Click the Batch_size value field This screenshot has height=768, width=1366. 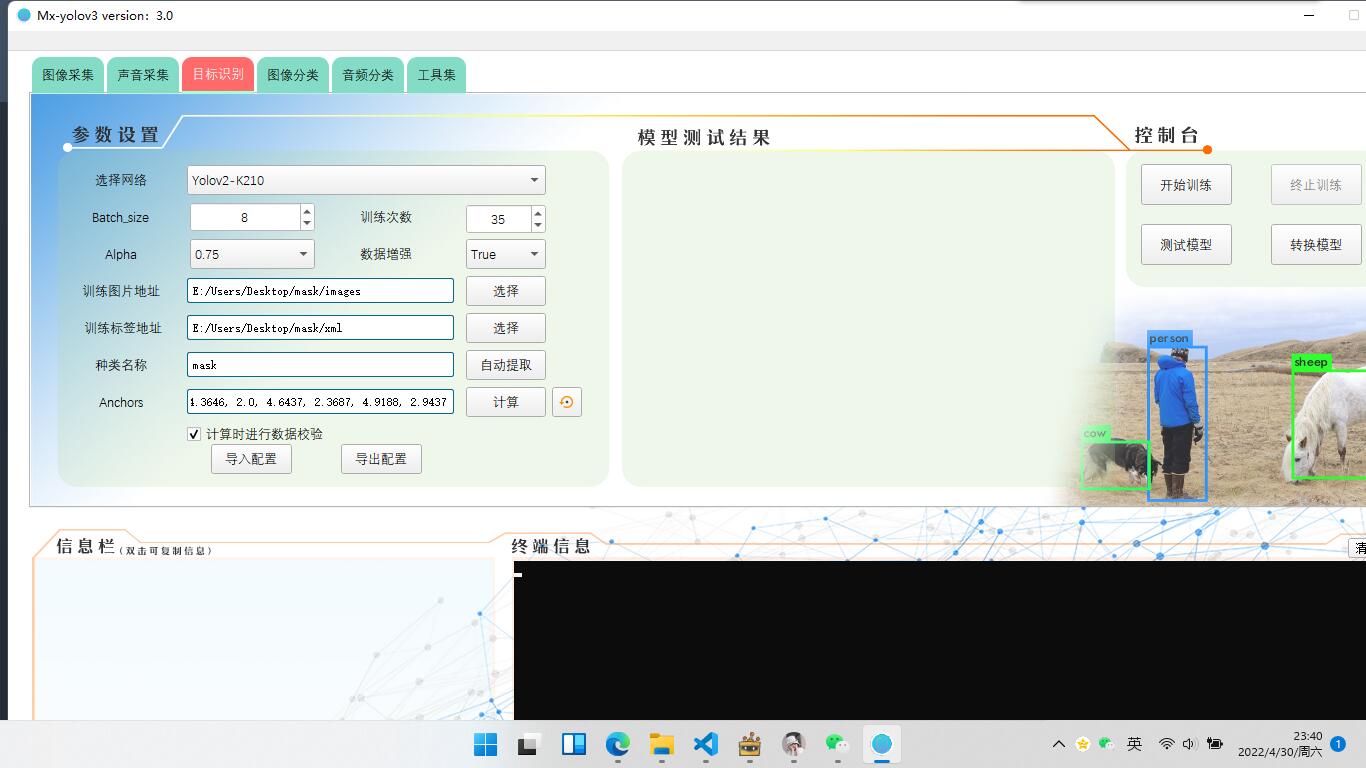245,217
